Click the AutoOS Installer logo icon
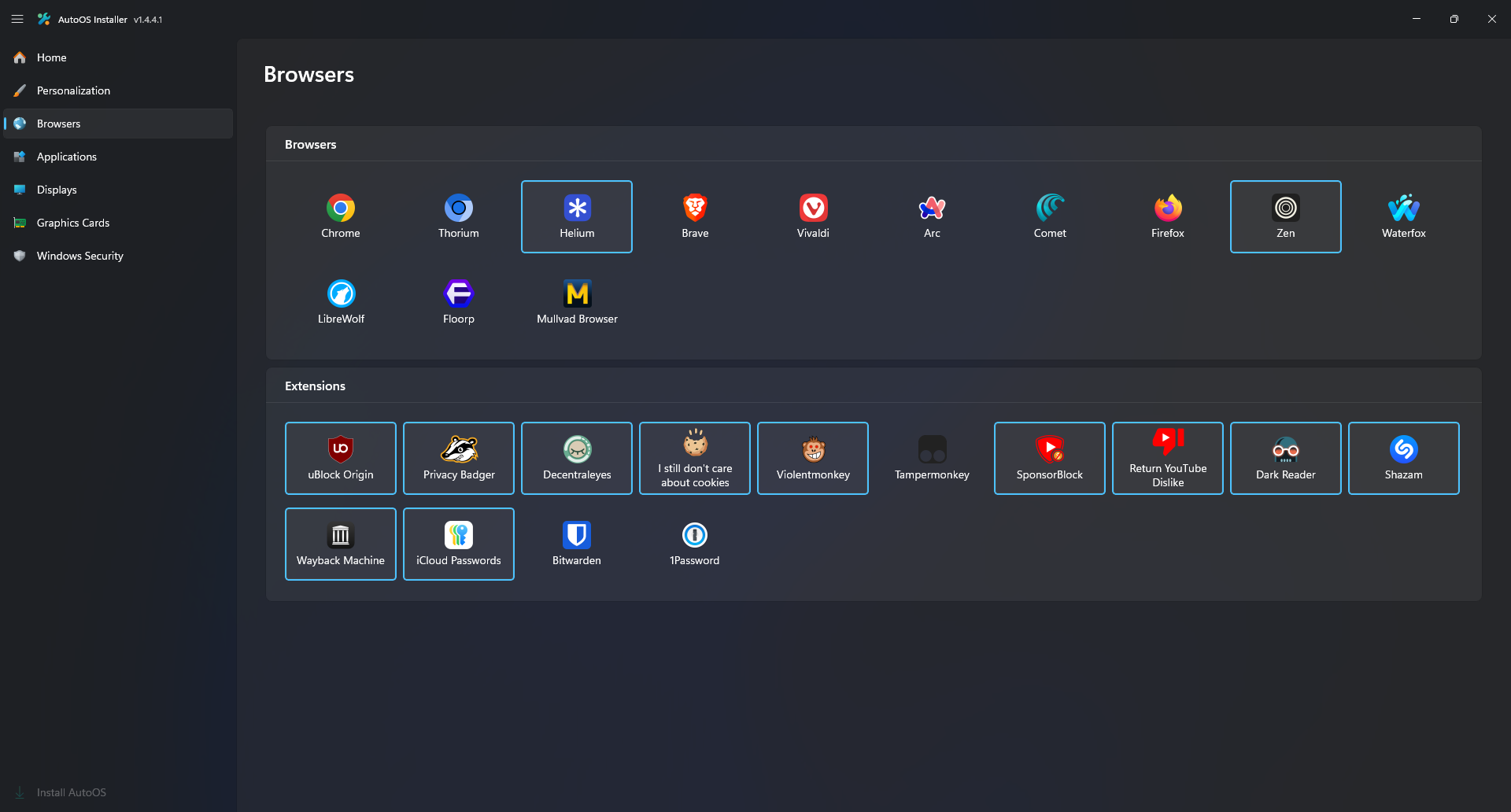 pyautogui.click(x=44, y=19)
